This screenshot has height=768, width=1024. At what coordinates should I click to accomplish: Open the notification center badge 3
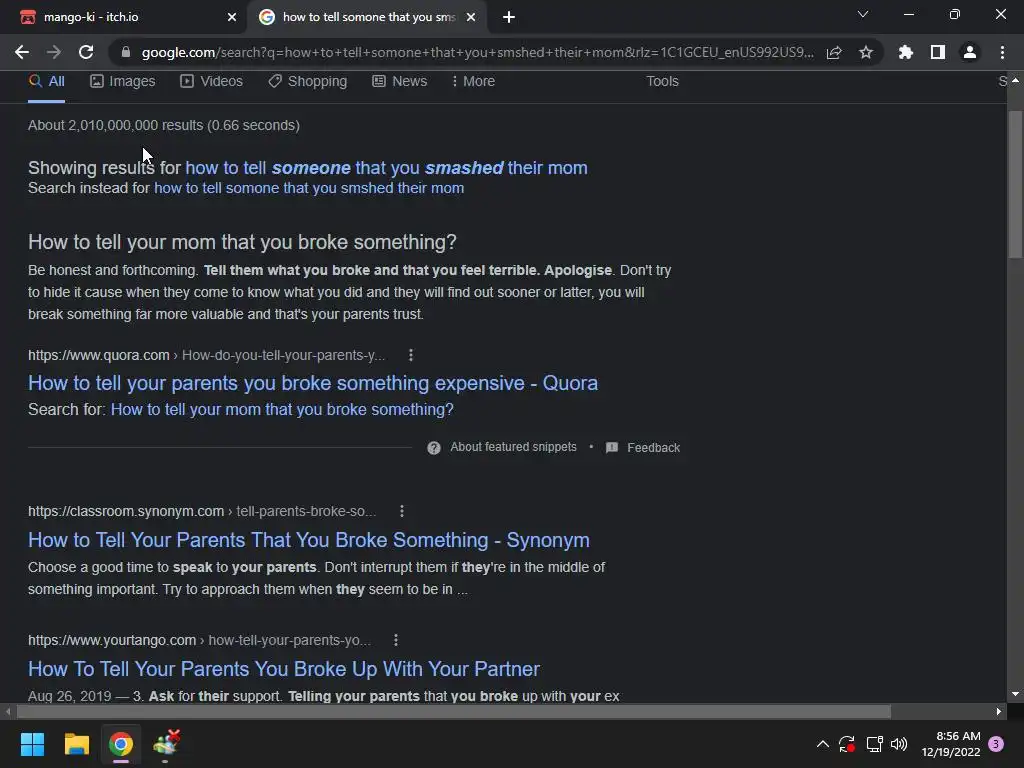pyautogui.click(x=996, y=744)
